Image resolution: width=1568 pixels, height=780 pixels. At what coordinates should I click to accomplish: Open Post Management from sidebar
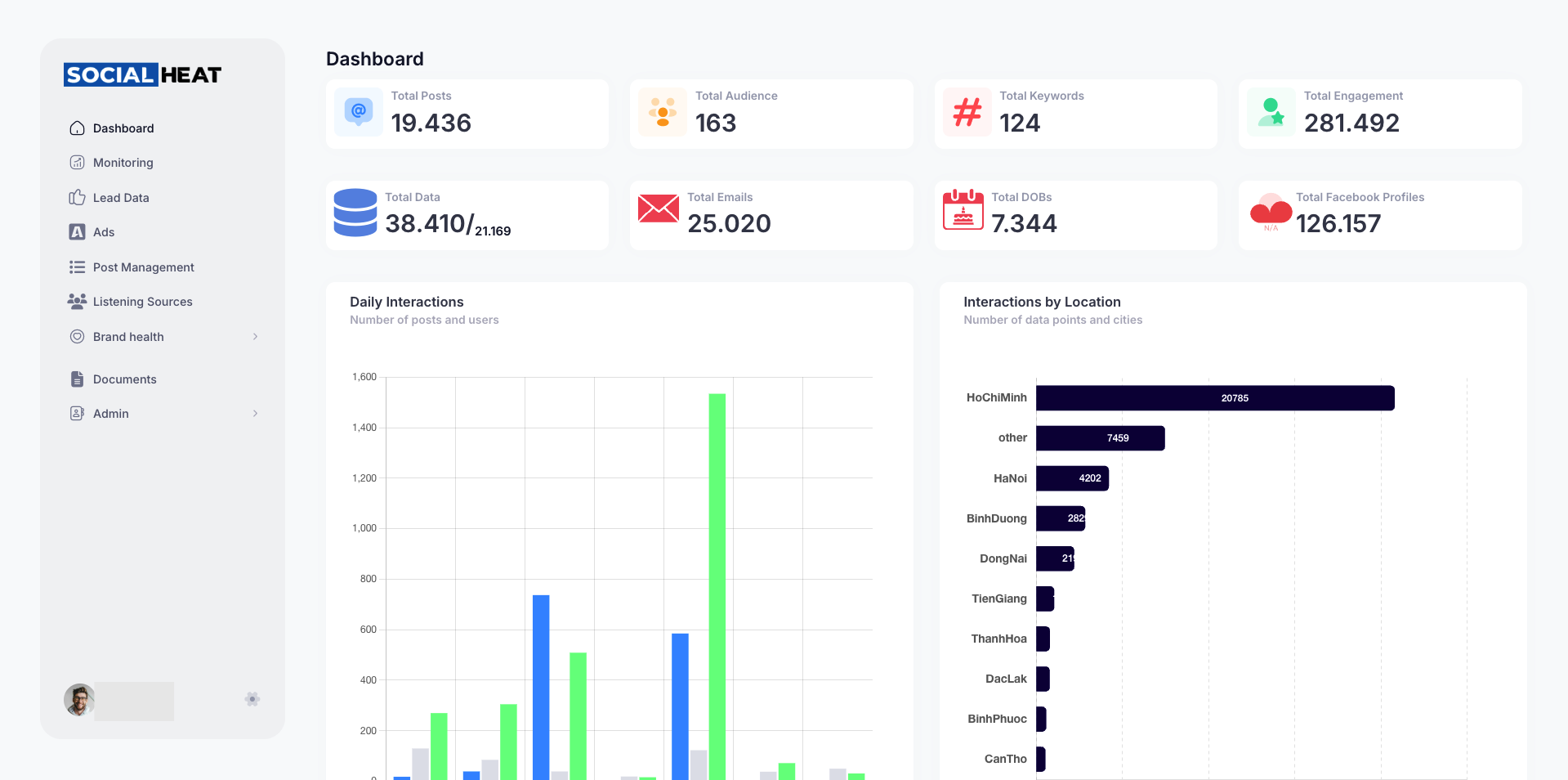tap(143, 267)
